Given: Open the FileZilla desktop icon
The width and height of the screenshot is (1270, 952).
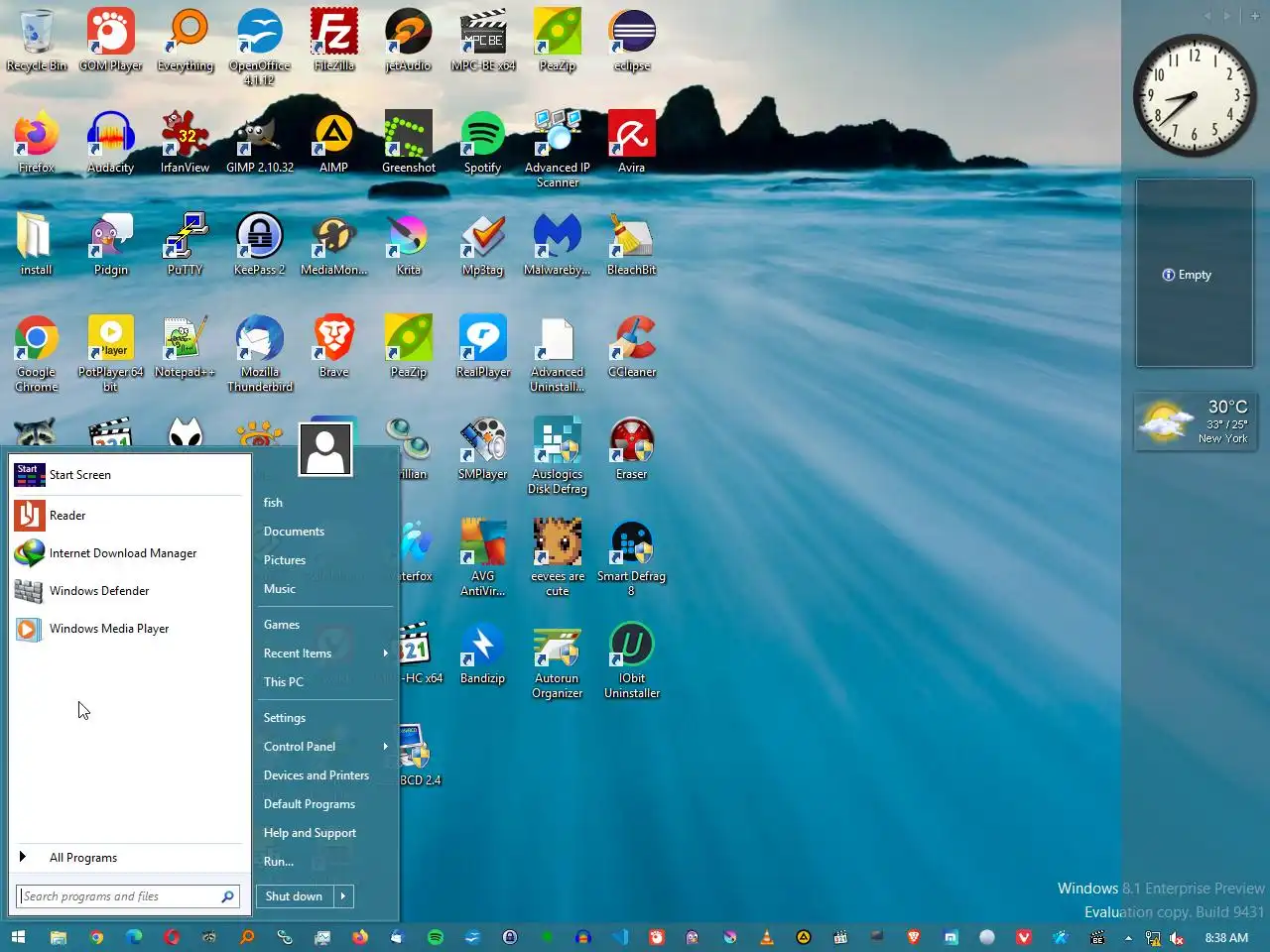Looking at the screenshot, I should pos(334,40).
